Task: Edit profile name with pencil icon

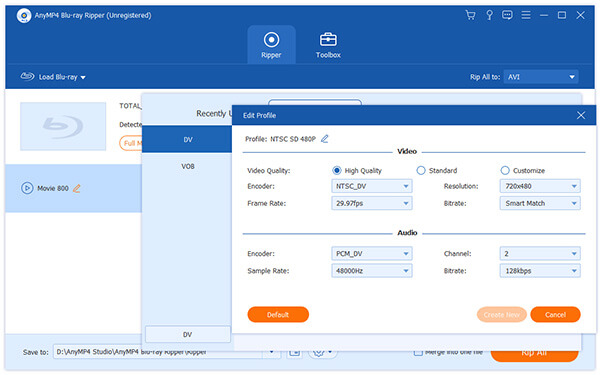Action: point(324,139)
